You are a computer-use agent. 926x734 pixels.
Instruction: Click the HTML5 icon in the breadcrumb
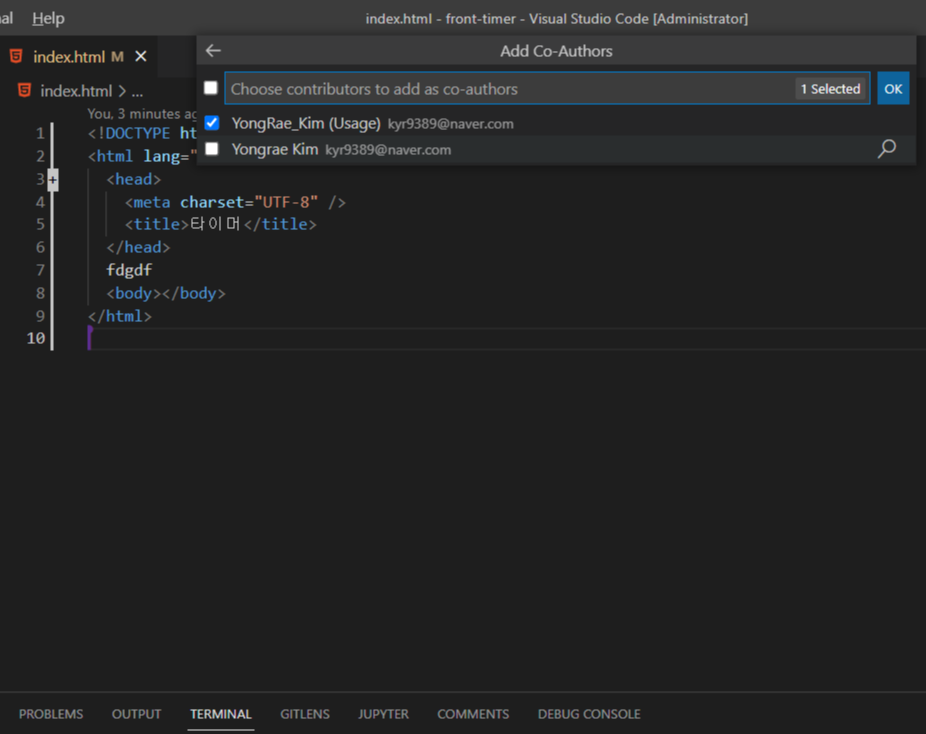click(24, 90)
